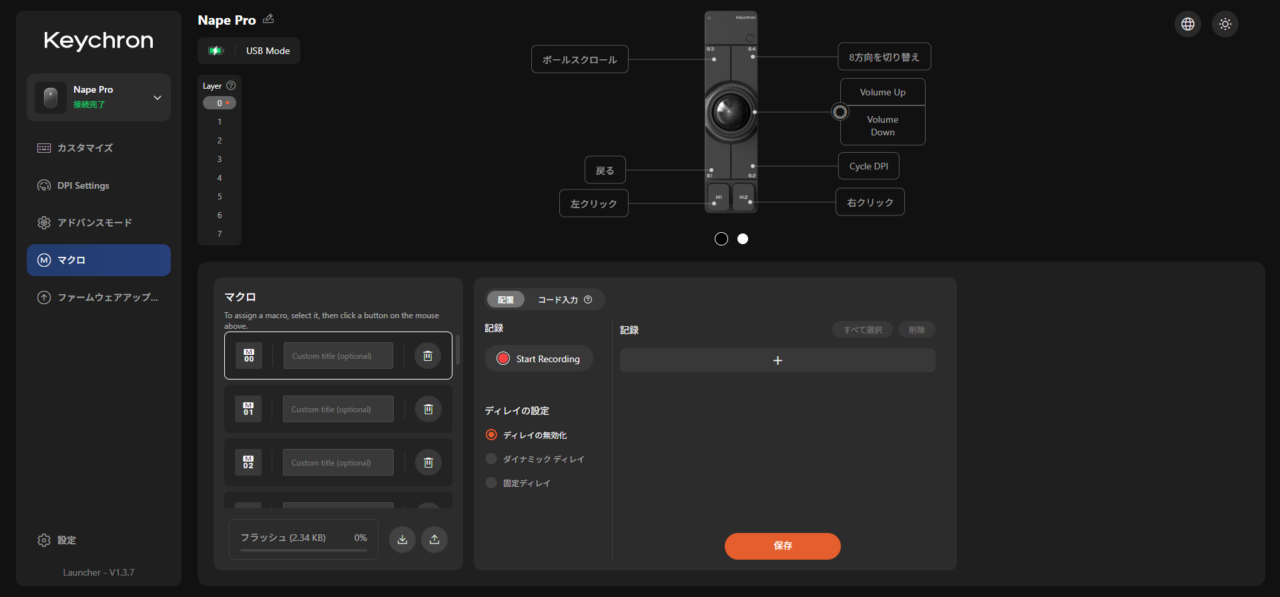
Task: Open the DPI Settings page
Action: point(99,186)
